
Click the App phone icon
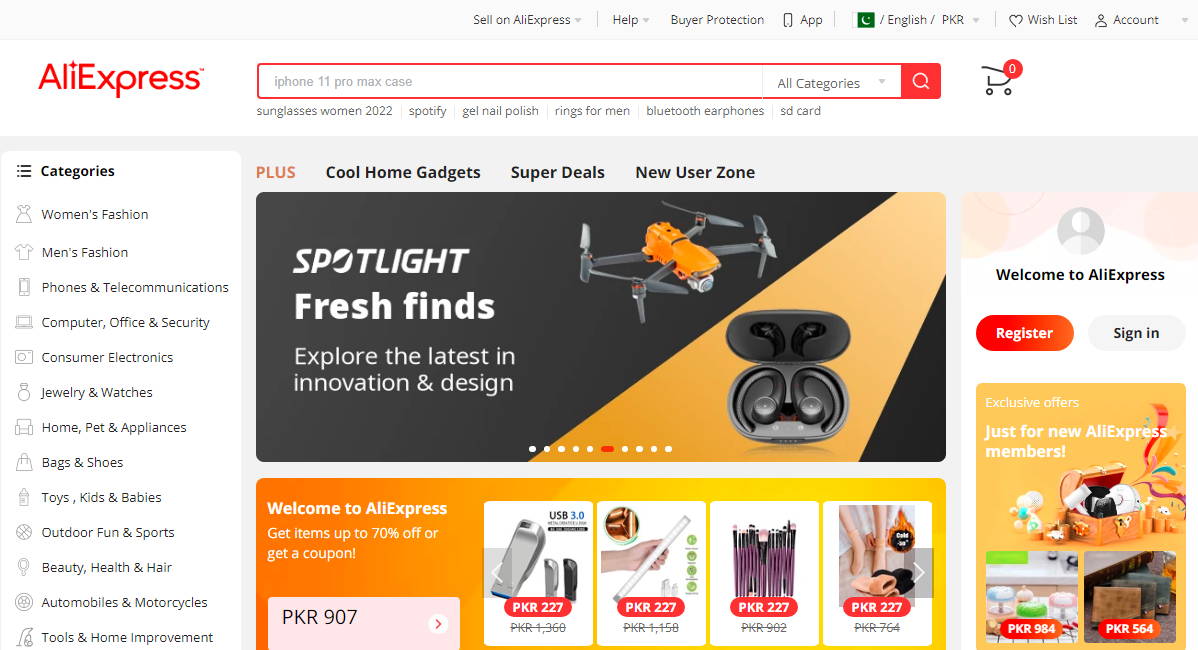coord(788,21)
